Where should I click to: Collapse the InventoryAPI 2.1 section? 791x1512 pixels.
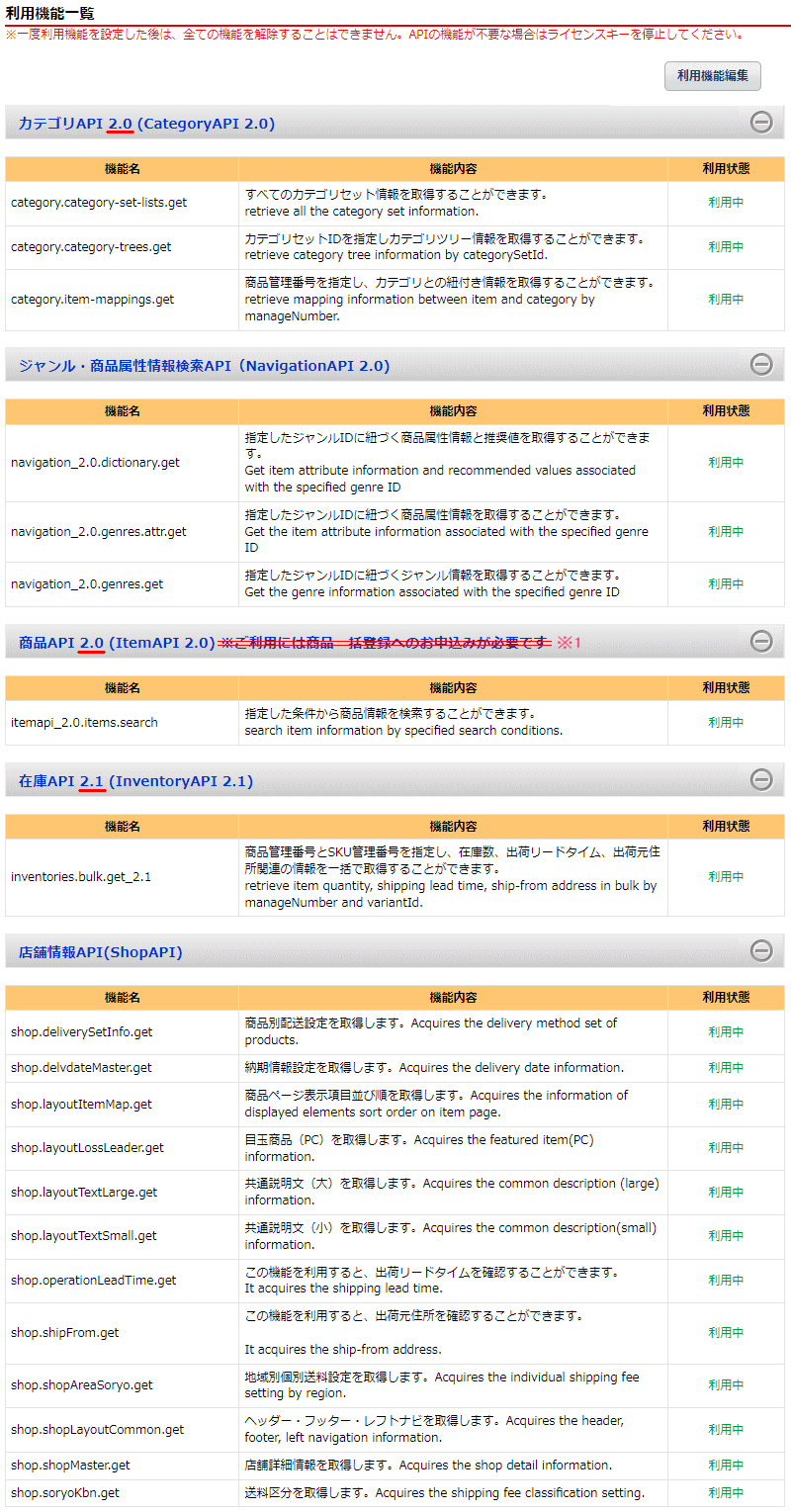click(761, 780)
